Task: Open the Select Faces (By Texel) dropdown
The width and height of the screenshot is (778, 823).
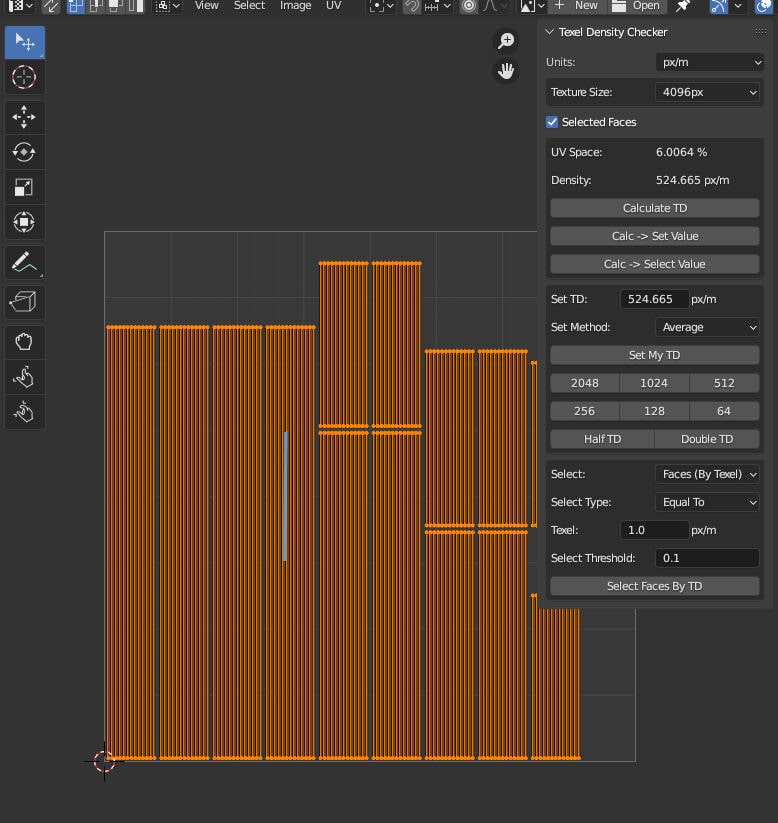Action: pyautogui.click(x=707, y=474)
